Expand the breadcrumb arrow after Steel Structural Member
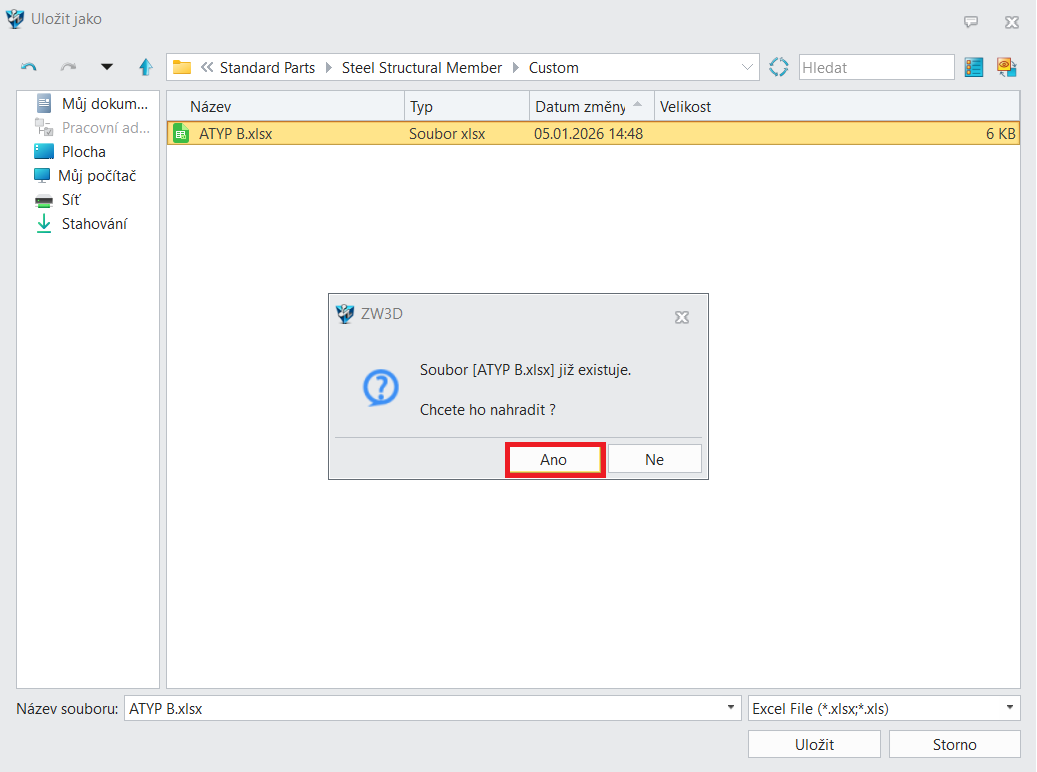The width and height of the screenshot is (1037, 772). pos(516,67)
